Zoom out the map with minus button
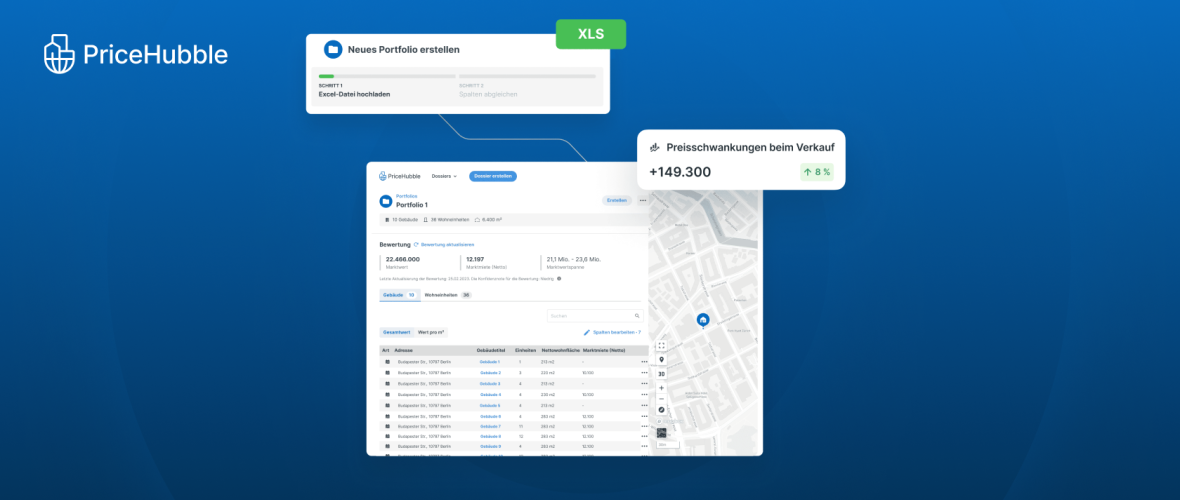The height and width of the screenshot is (500, 1180). coord(661,398)
